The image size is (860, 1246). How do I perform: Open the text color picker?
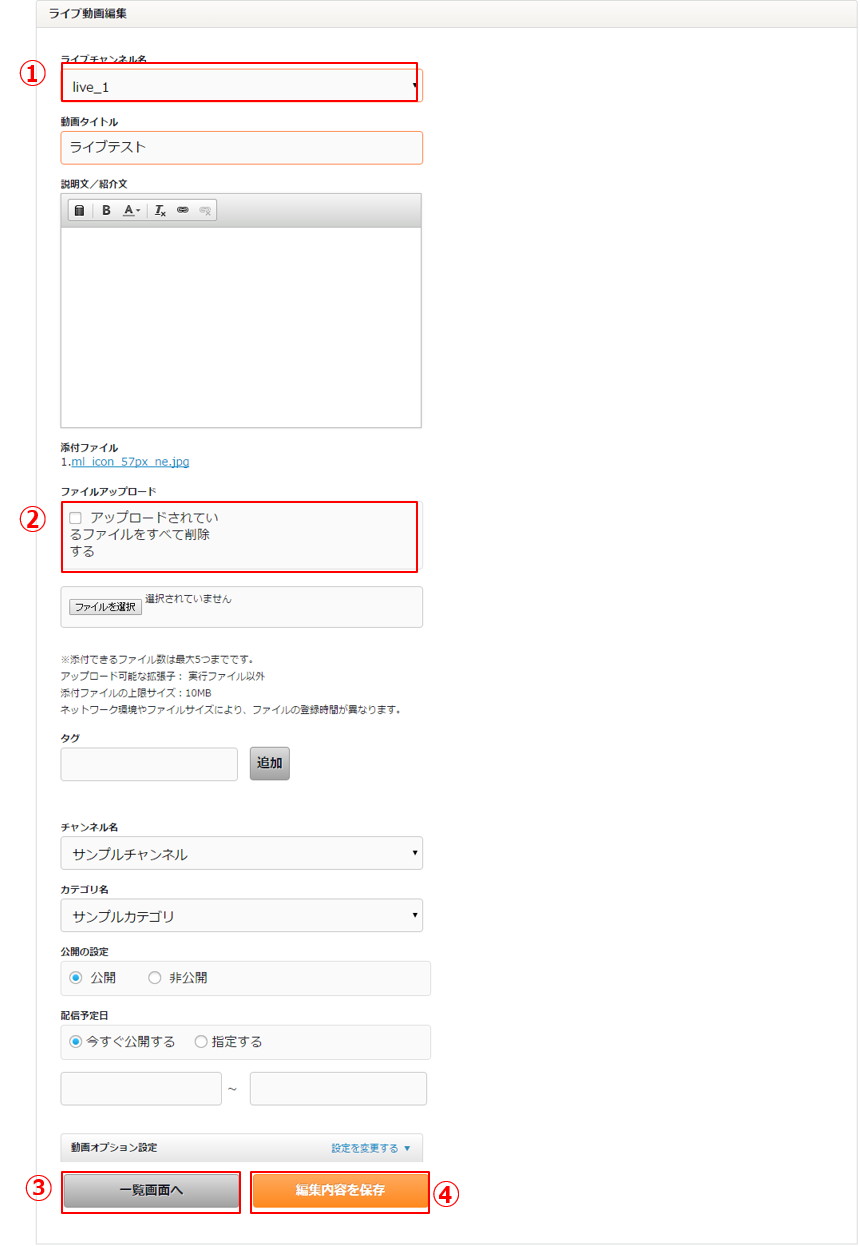point(132,210)
